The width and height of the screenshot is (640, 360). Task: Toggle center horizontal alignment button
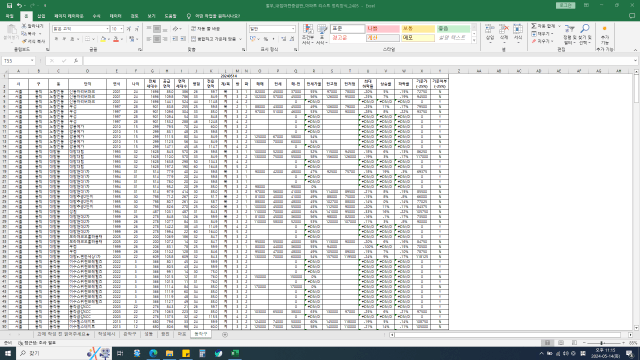click(x=157, y=39)
